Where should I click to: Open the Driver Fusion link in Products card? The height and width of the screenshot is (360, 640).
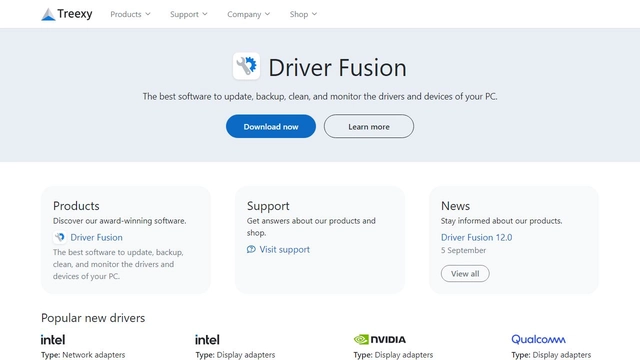point(96,237)
